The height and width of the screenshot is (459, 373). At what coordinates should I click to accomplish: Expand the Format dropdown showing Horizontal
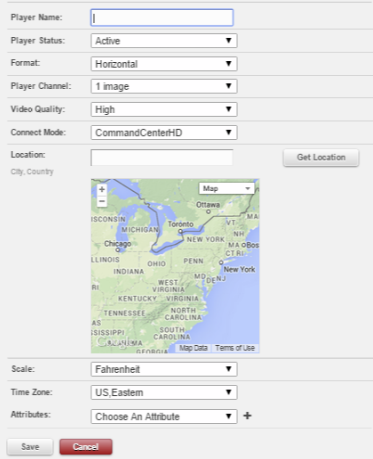164,64
